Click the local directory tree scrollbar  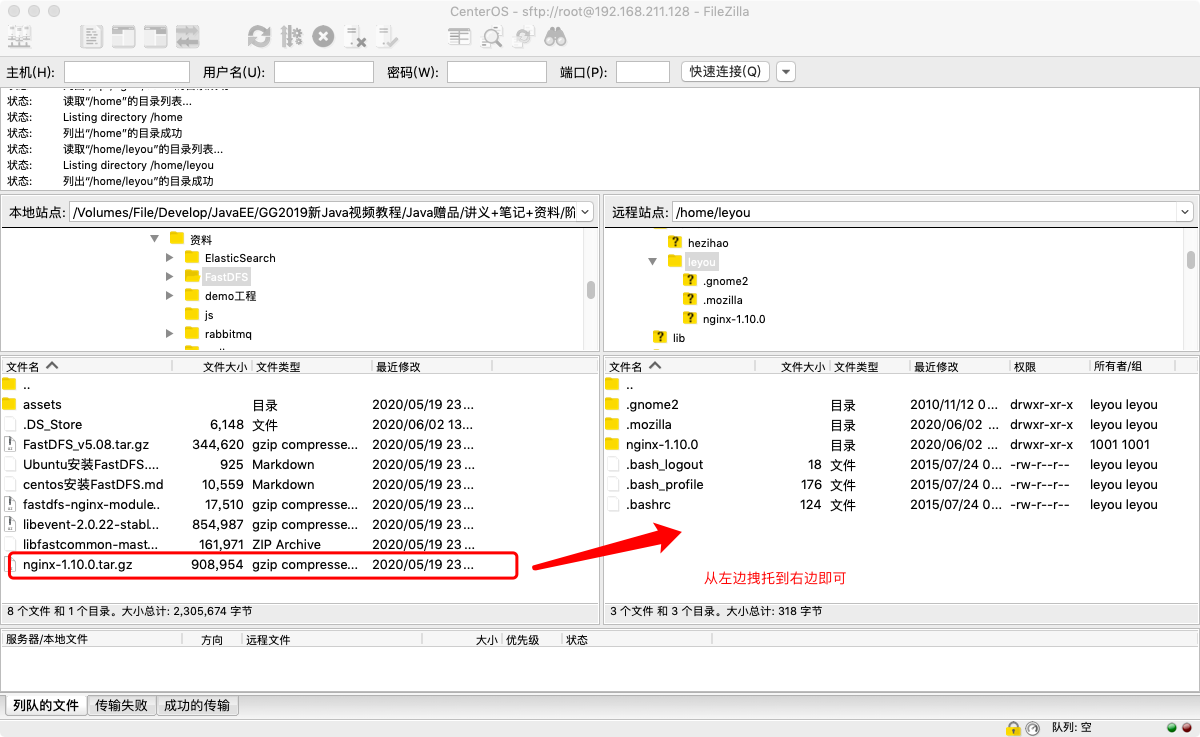pos(591,290)
